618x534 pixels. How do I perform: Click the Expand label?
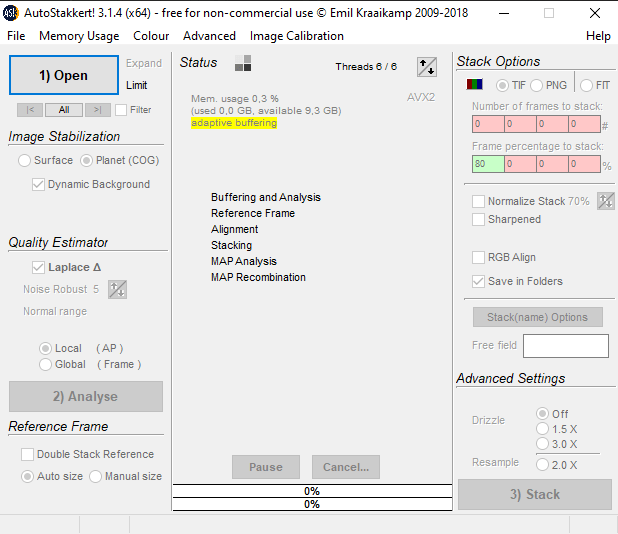pyautogui.click(x=144, y=63)
